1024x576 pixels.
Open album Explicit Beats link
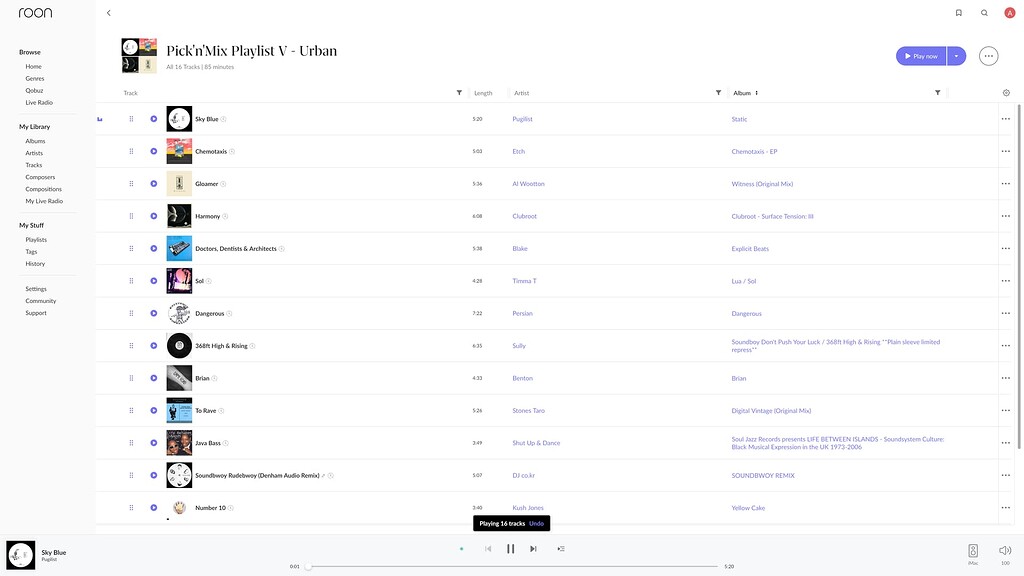tap(750, 249)
